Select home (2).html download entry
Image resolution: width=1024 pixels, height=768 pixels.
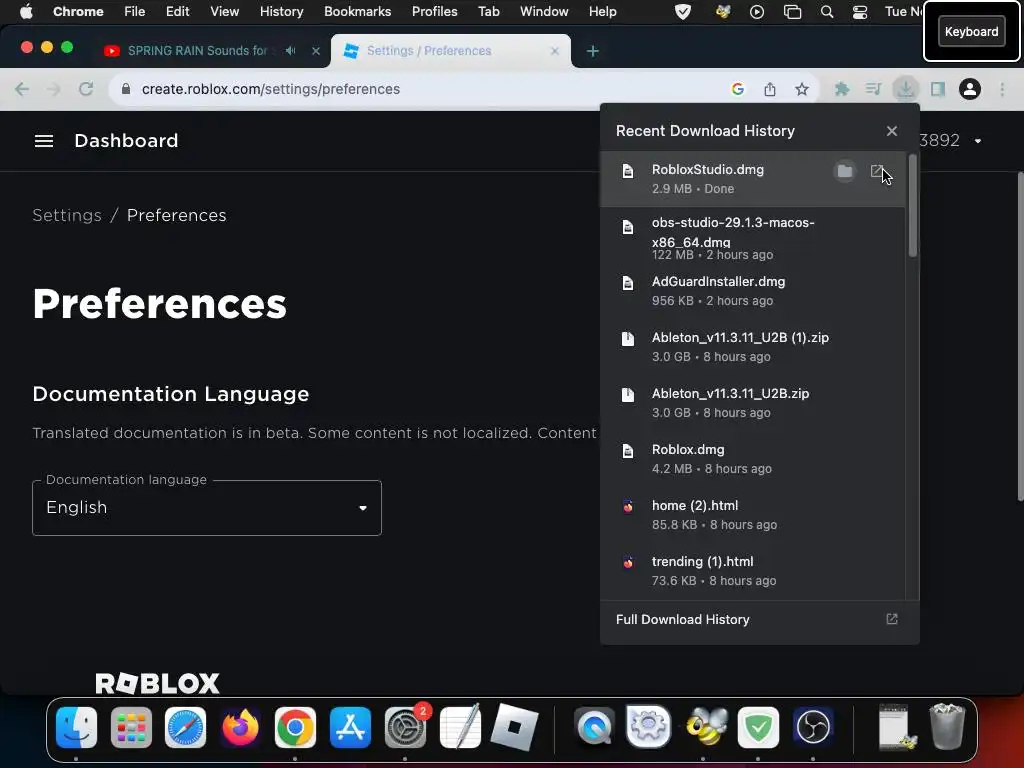coord(752,515)
